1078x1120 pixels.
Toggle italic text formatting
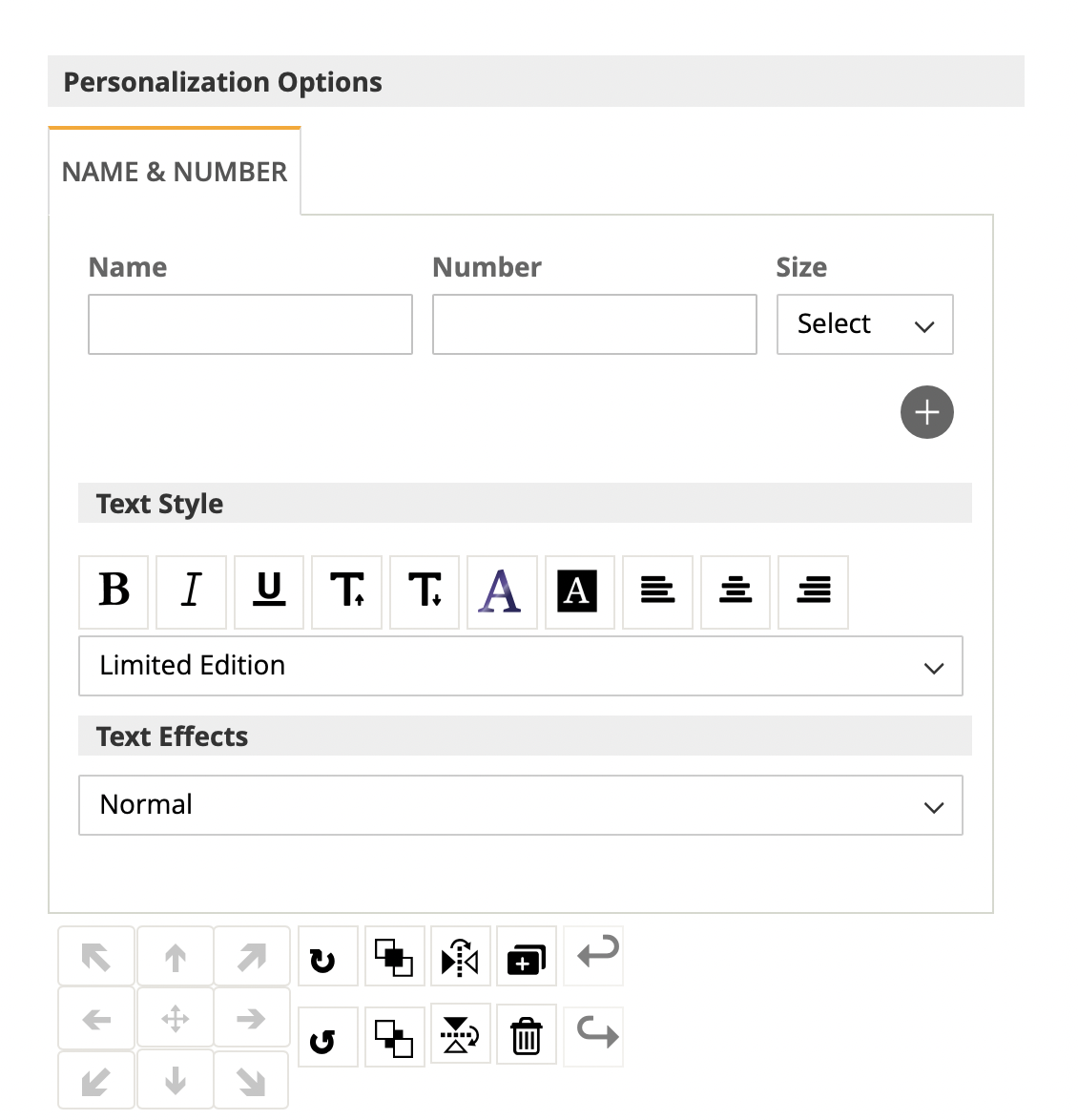click(191, 592)
